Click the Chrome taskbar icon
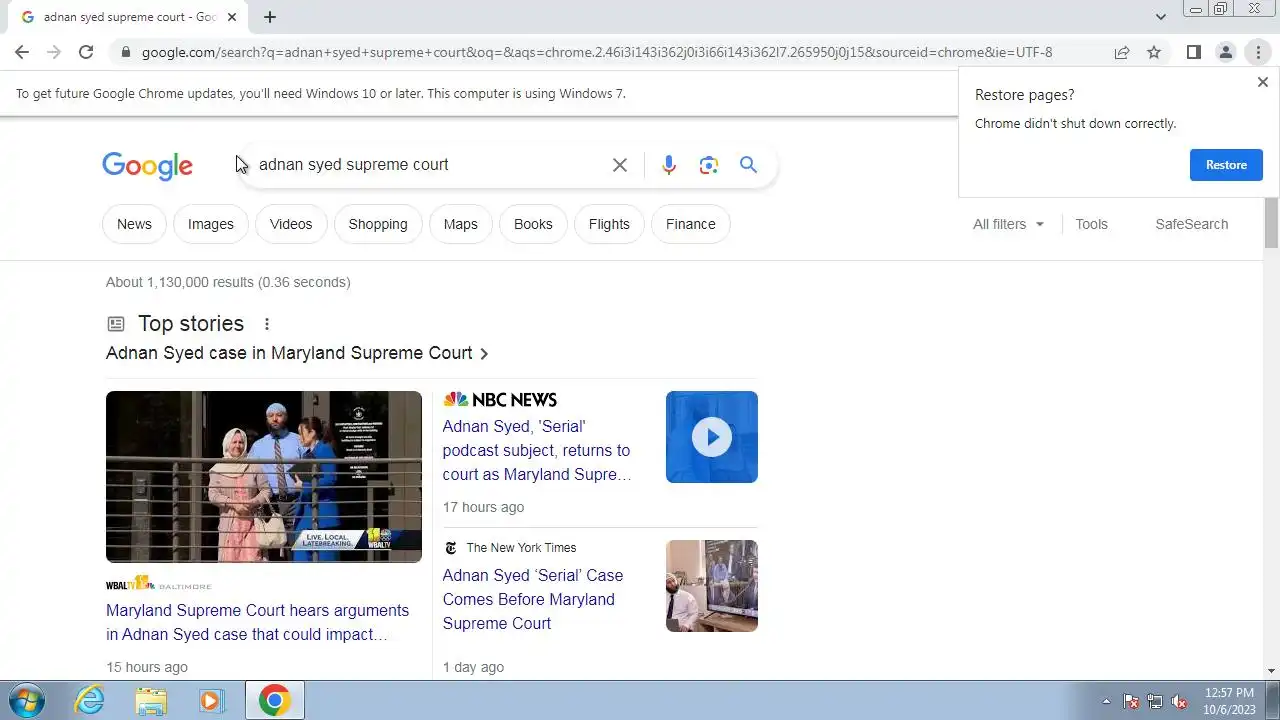Viewport: 1280px width, 720px height. point(275,700)
